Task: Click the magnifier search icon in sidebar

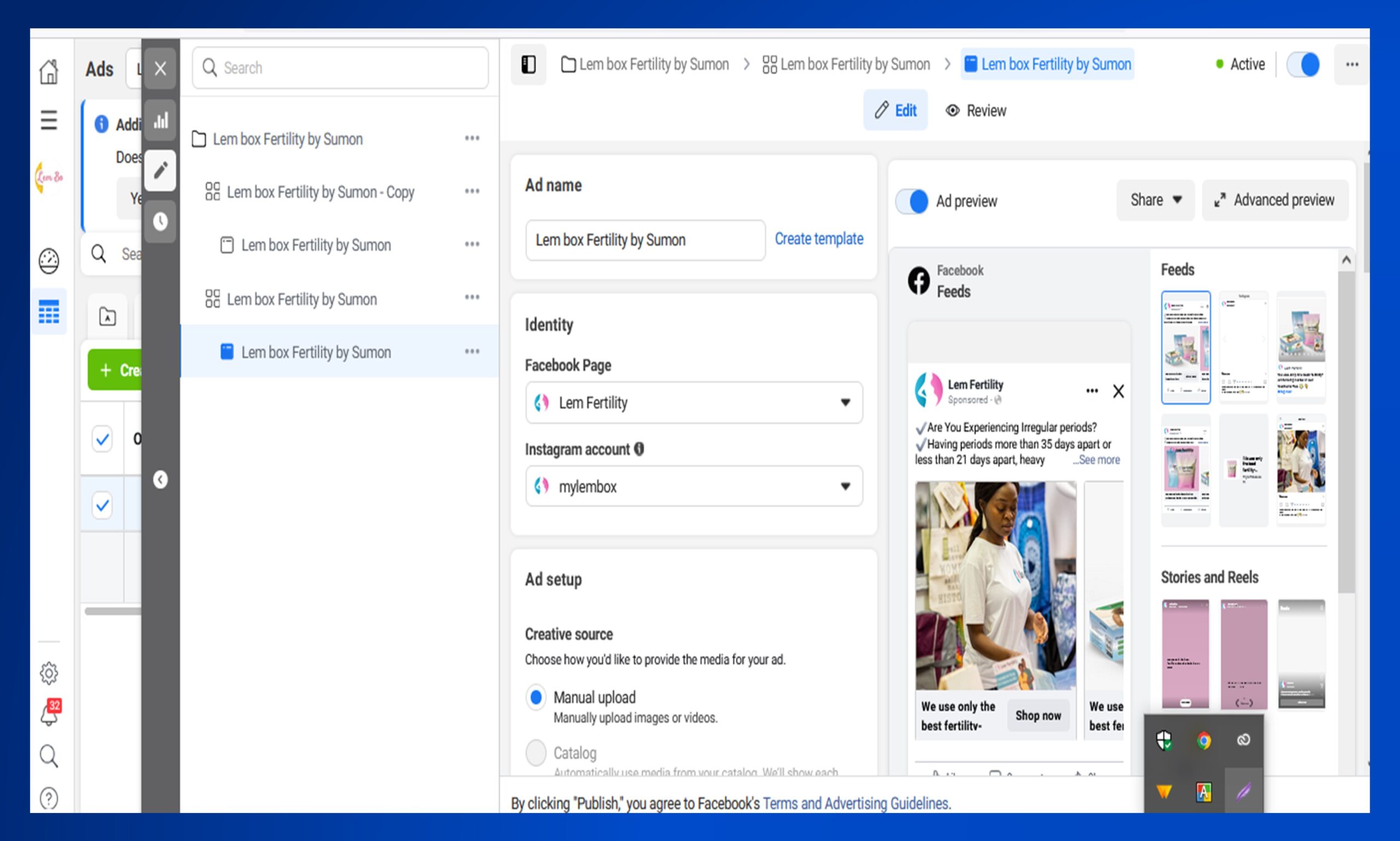Action: (49, 756)
